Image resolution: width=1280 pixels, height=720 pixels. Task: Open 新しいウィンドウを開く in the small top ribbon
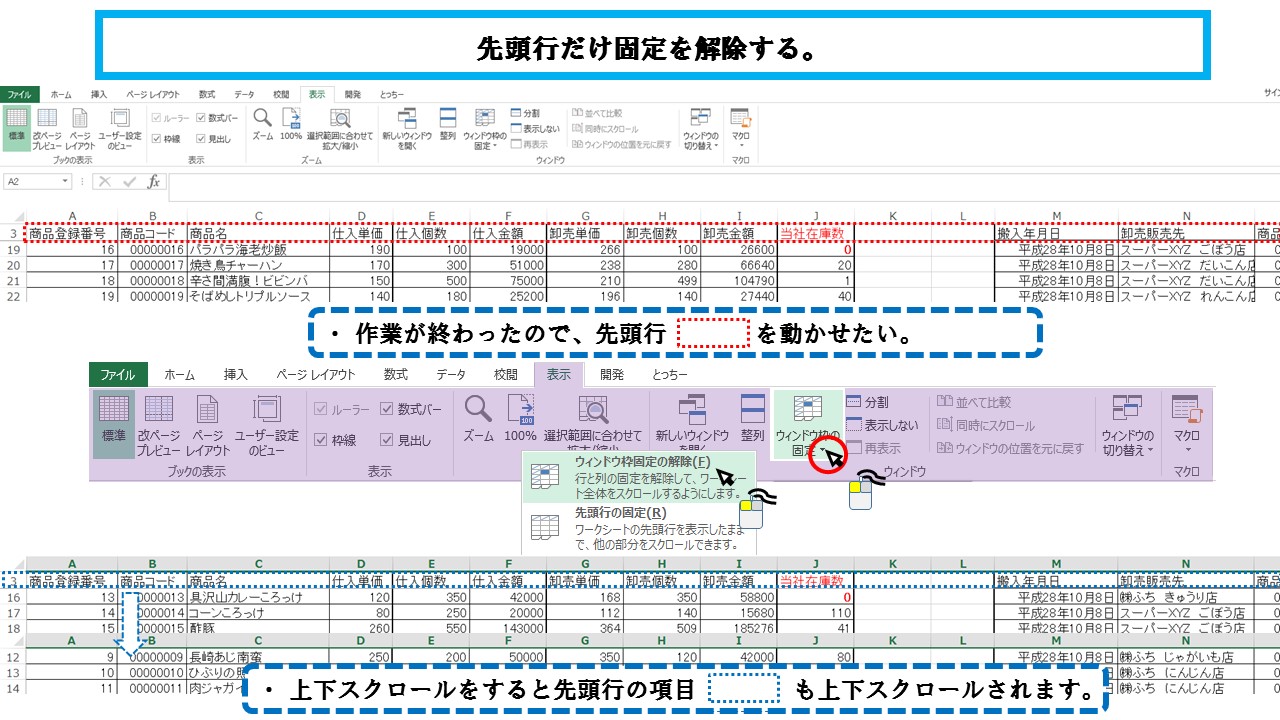(x=407, y=128)
